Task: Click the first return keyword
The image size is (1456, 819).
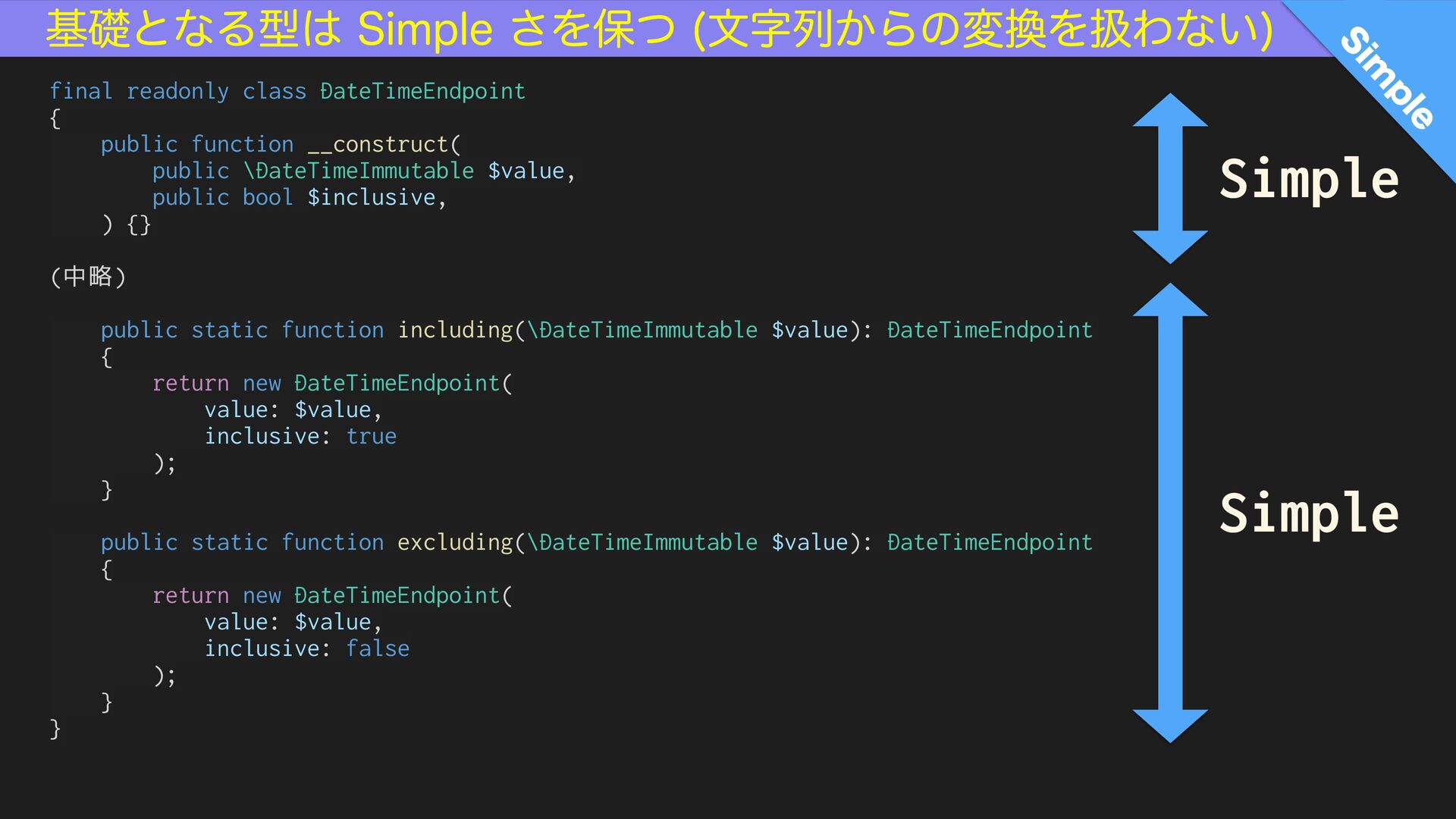Action: tap(190, 383)
